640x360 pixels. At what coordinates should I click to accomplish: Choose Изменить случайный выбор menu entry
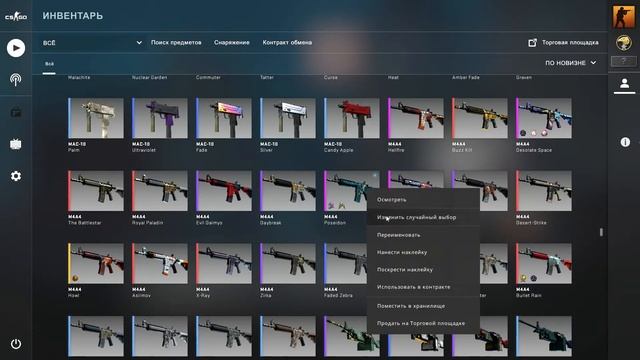coord(423,218)
